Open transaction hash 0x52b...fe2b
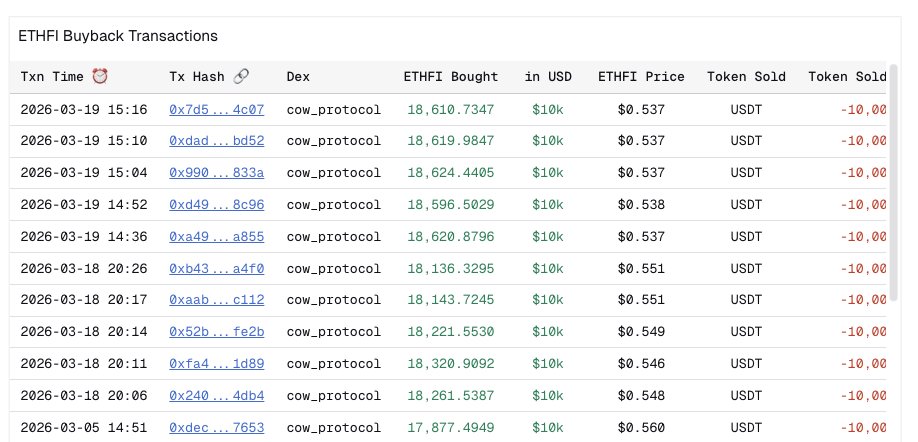Screen dimensions: 918x442 pos(216,332)
